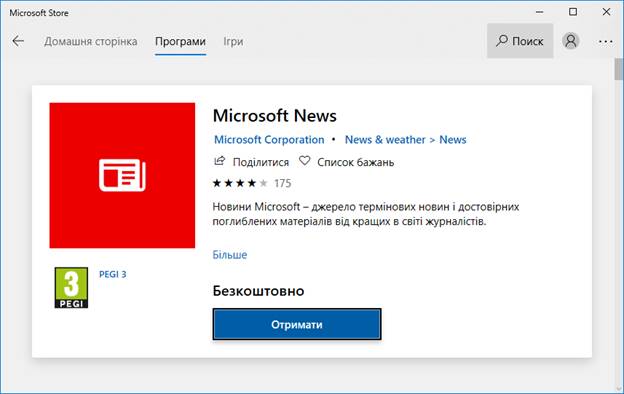The height and width of the screenshot is (394, 624).
Task: Go back with the left arrow icon
Action: click(x=18, y=41)
